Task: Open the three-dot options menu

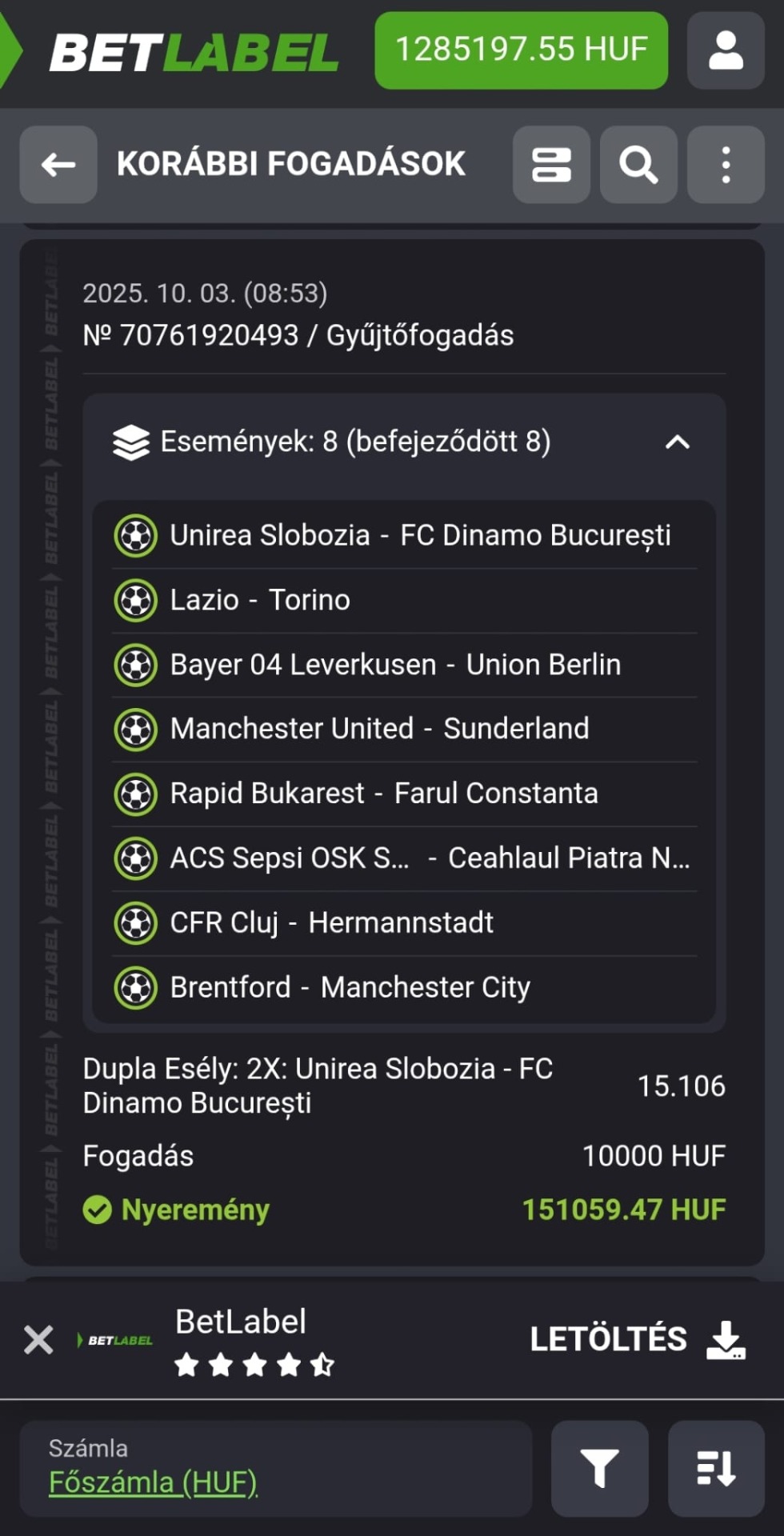Action: (726, 165)
